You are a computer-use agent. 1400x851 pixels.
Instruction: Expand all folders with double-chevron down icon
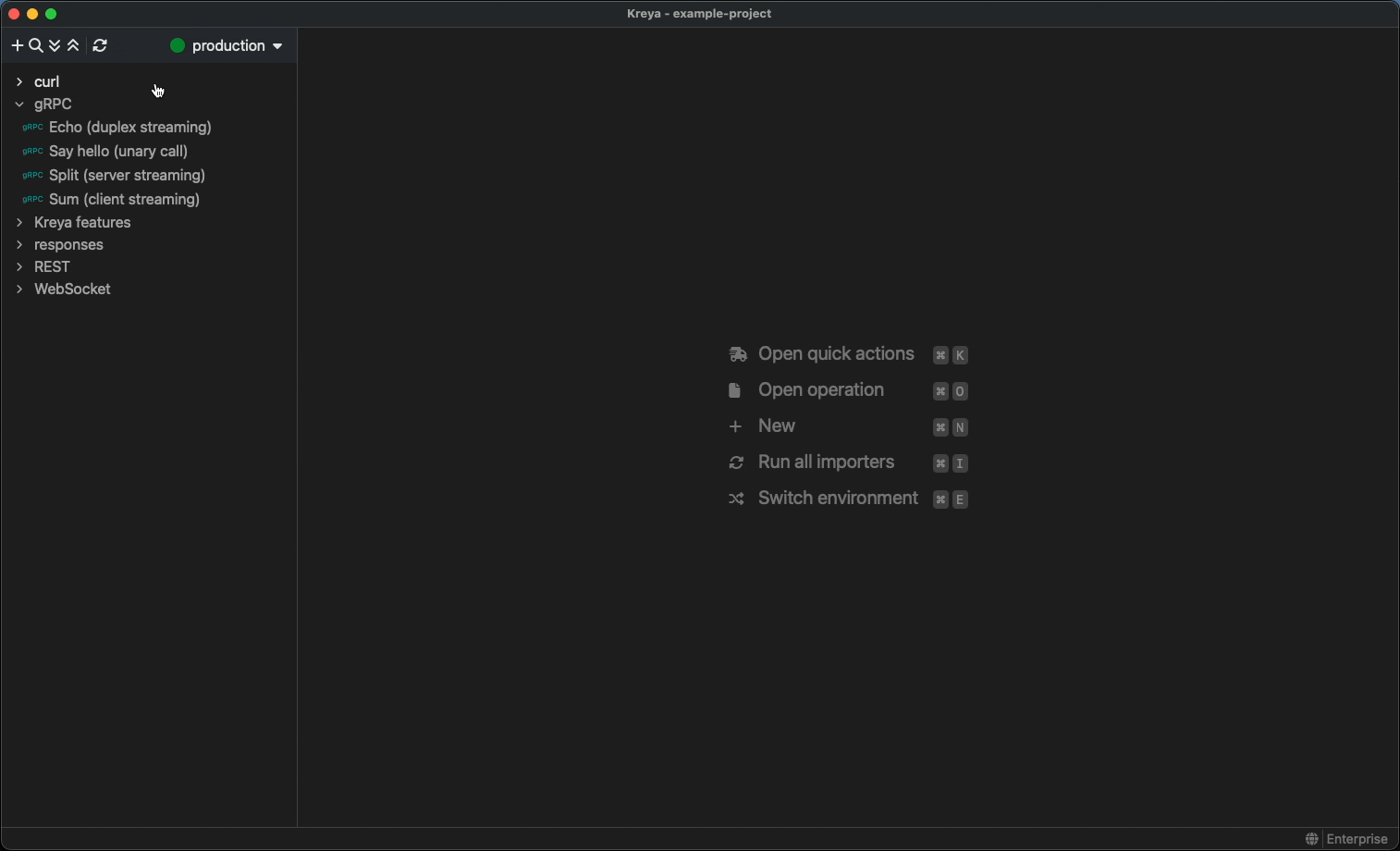pos(55,46)
